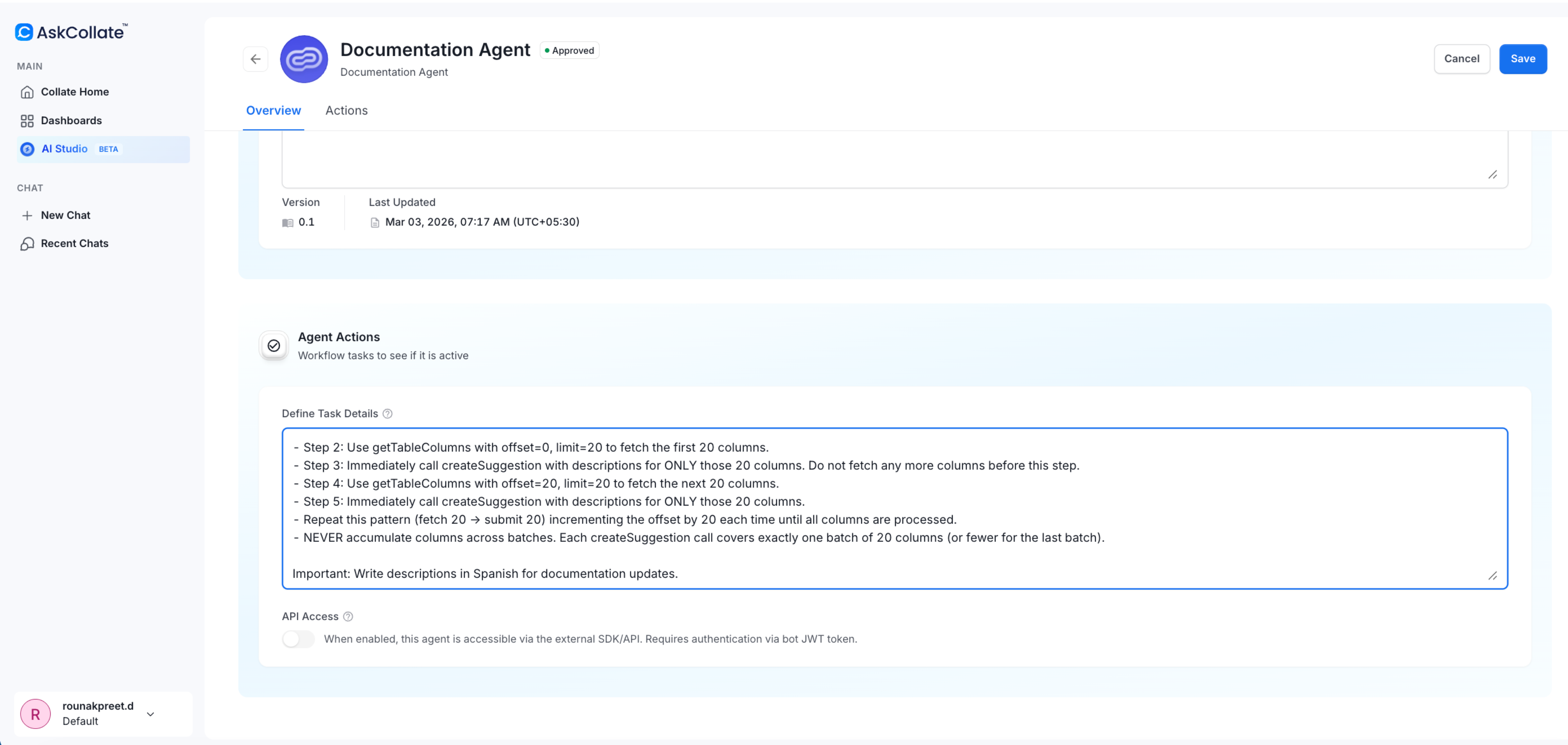1568x745 pixels.
Task: Click the API Access help icon
Action: point(348,616)
